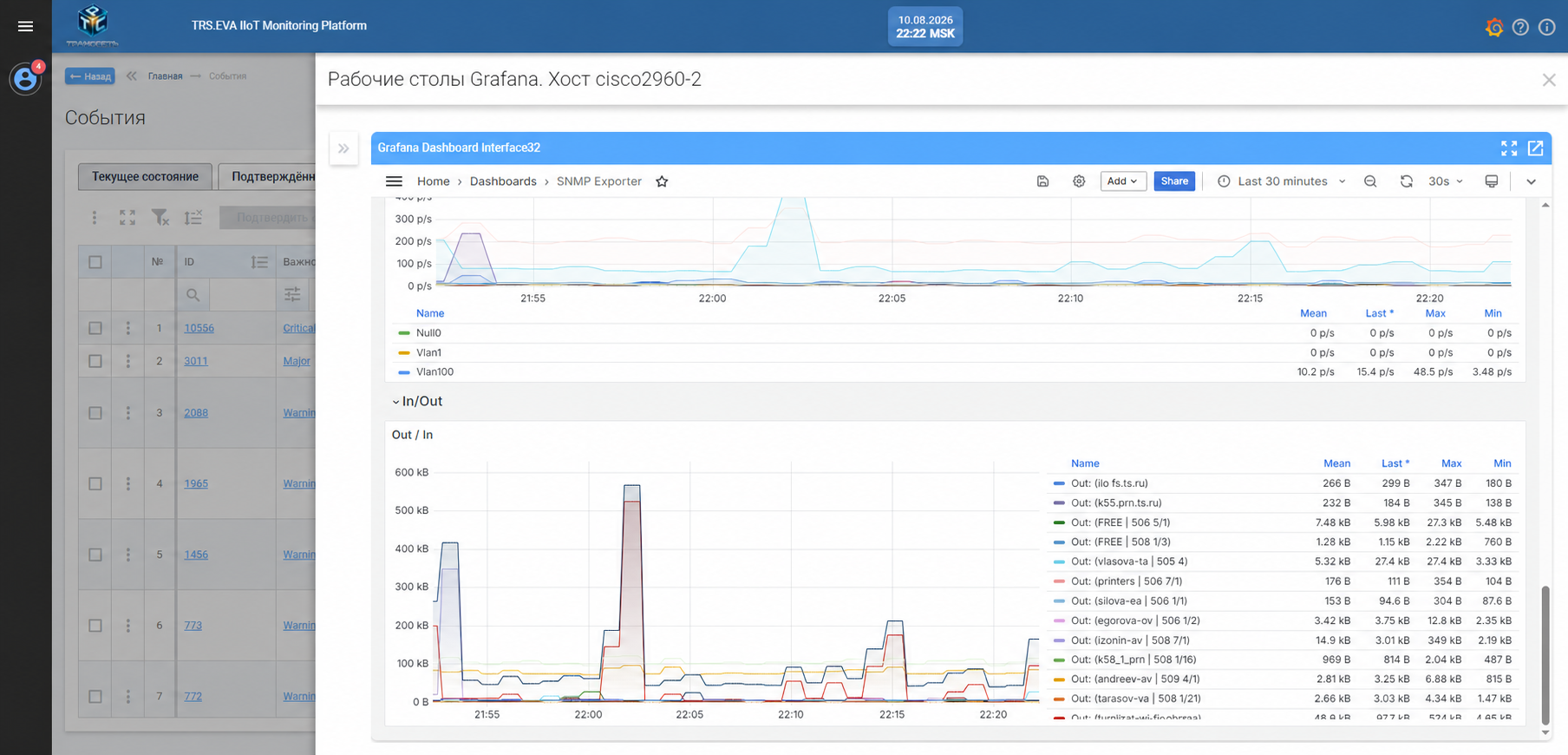Open event ID 2088 link
Image resolution: width=1568 pixels, height=755 pixels.
(196, 413)
